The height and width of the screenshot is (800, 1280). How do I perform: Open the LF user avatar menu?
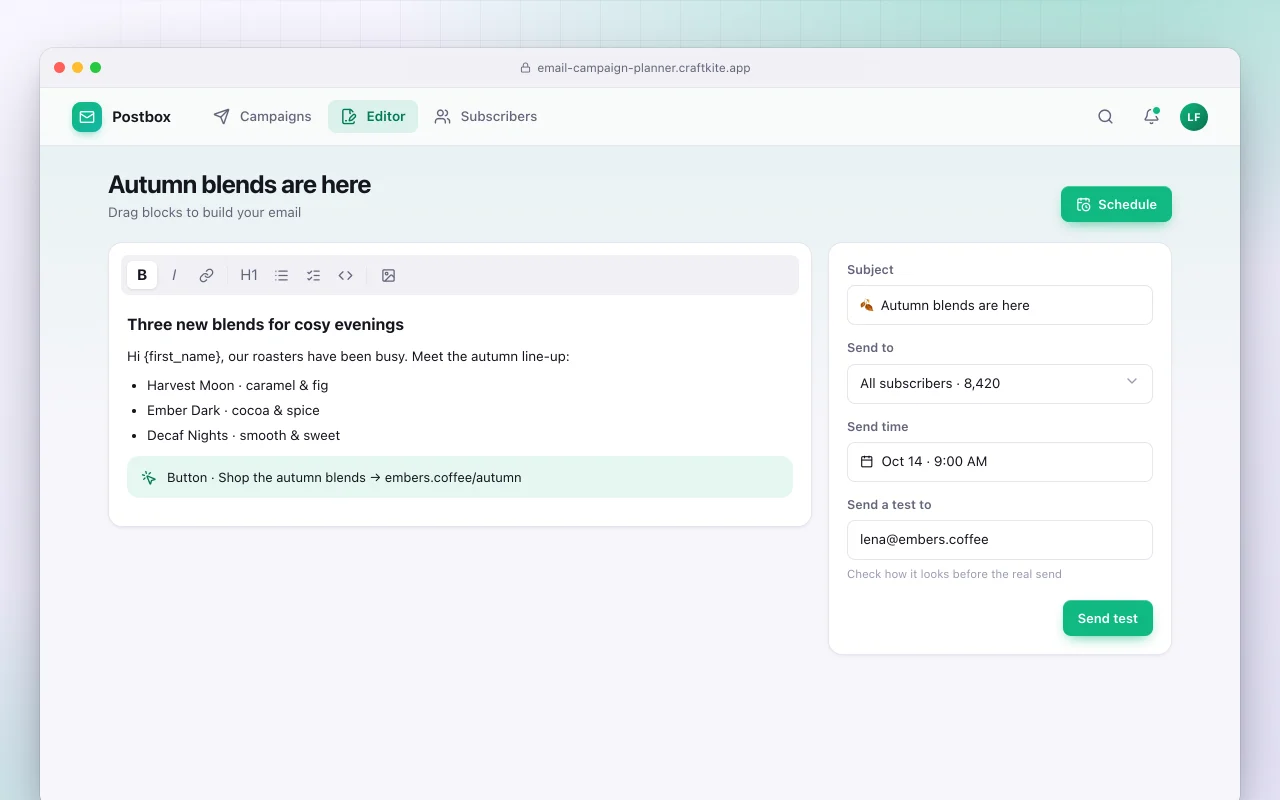1194,117
